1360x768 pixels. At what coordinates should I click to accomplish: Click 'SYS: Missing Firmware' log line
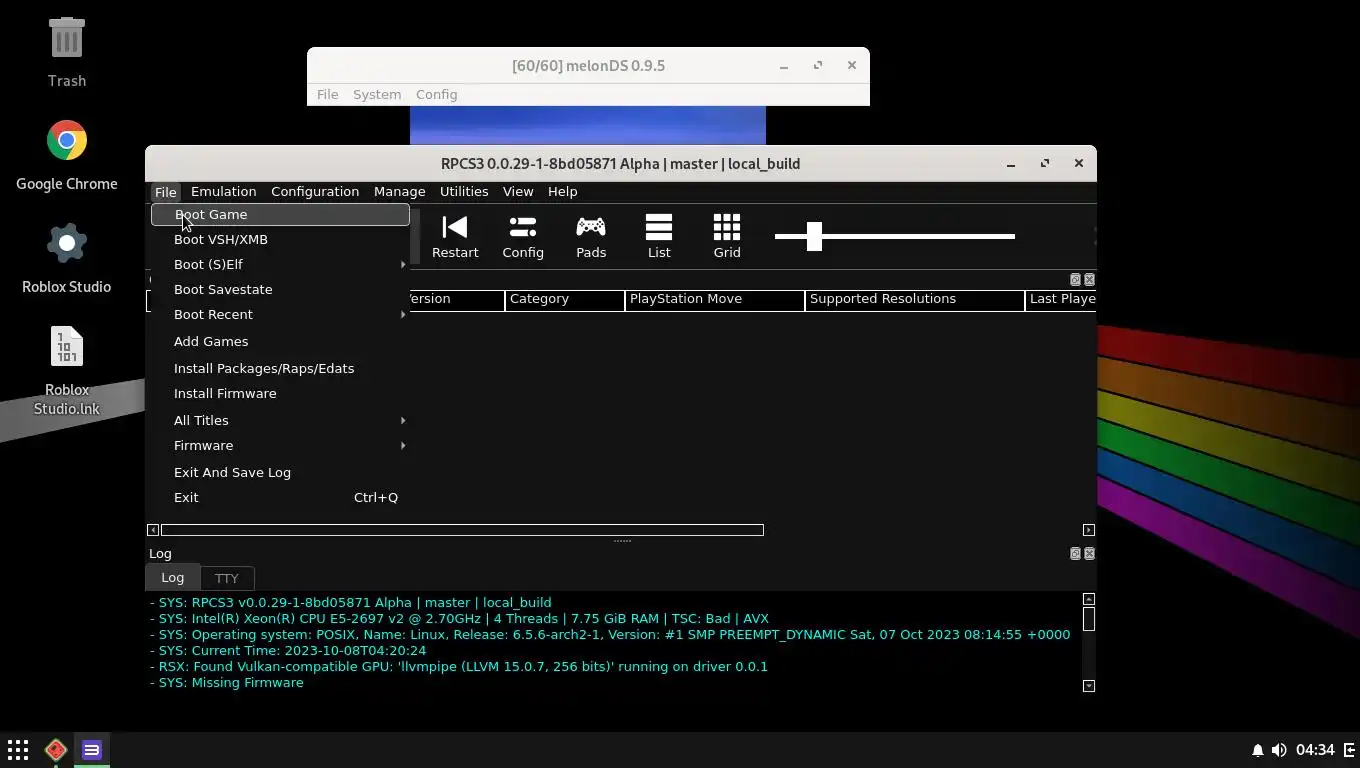pos(227,683)
